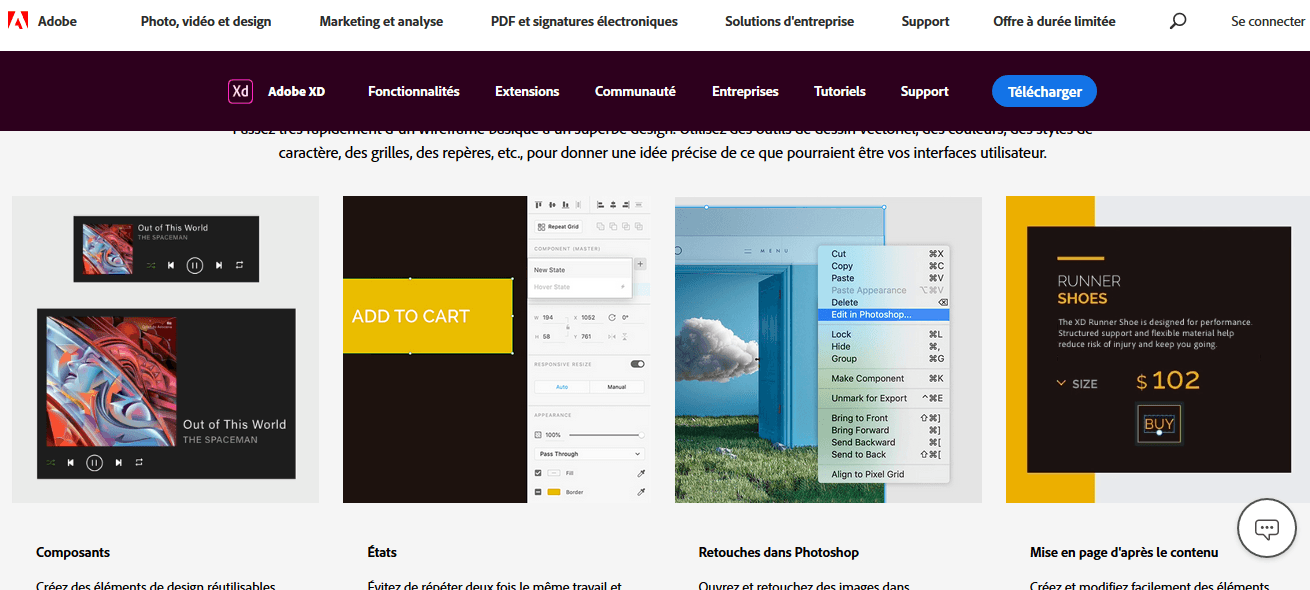Go to Entreprises tab

click(745, 91)
